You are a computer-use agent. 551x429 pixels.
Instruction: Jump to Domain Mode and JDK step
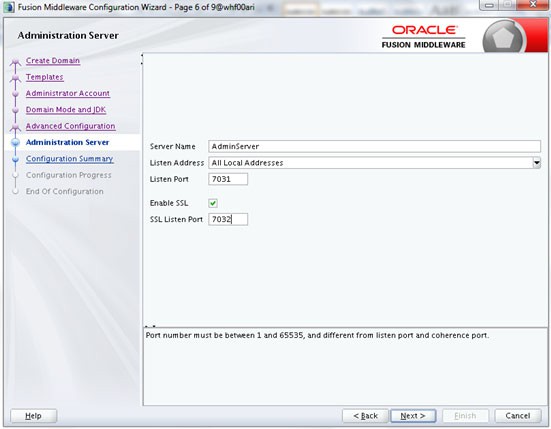66,110
